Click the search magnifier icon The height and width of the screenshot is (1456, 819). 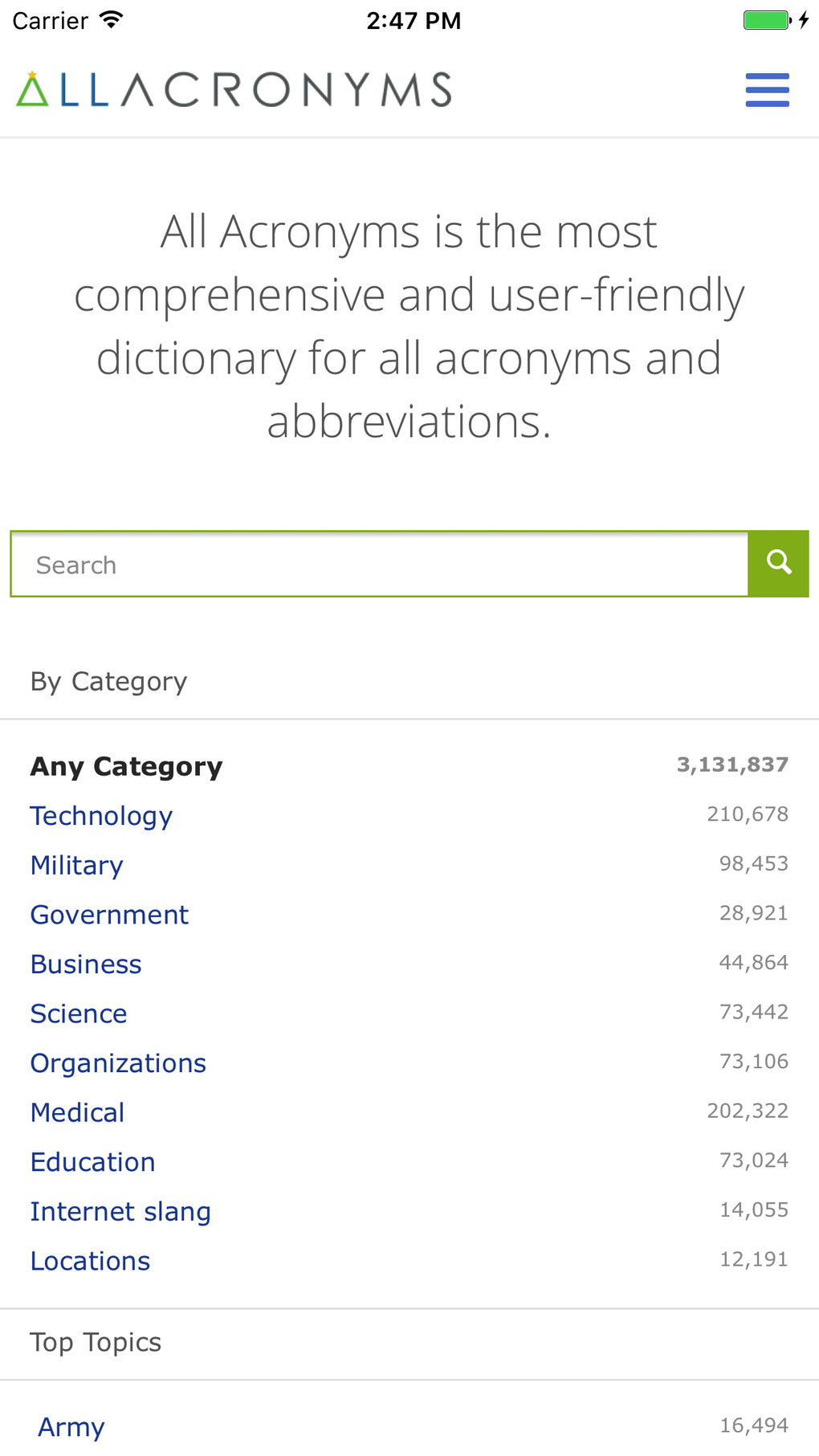[x=777, y=563]
